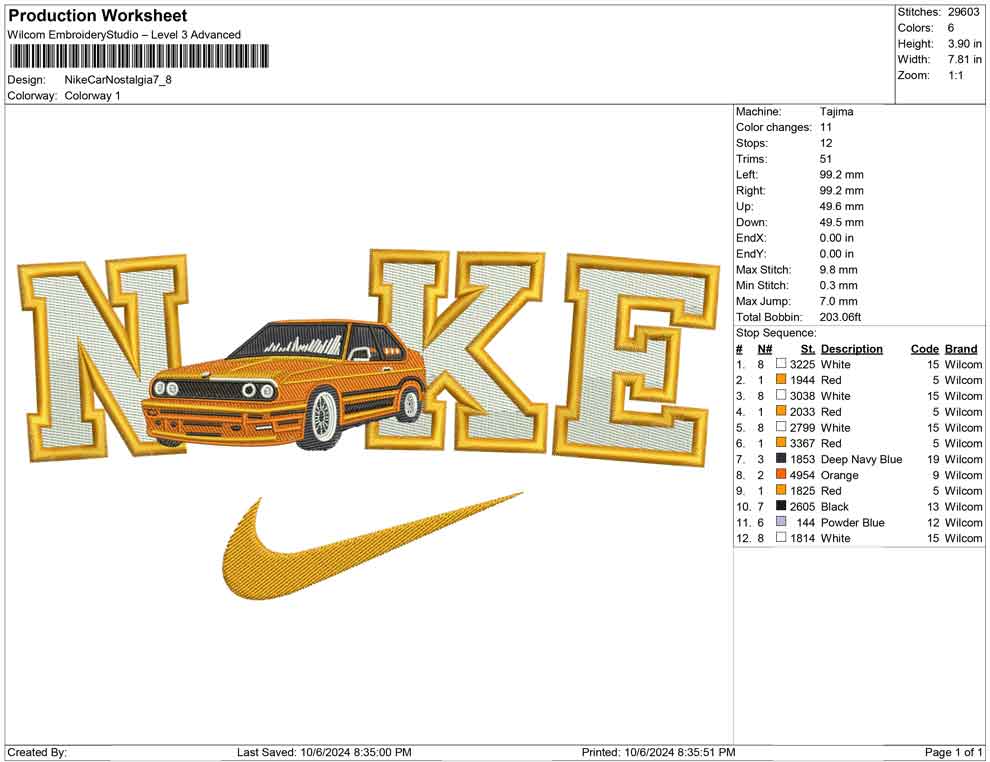990x762 pixels.
Task: Click the 'Black' description in row 10
Action: [835, 506]
